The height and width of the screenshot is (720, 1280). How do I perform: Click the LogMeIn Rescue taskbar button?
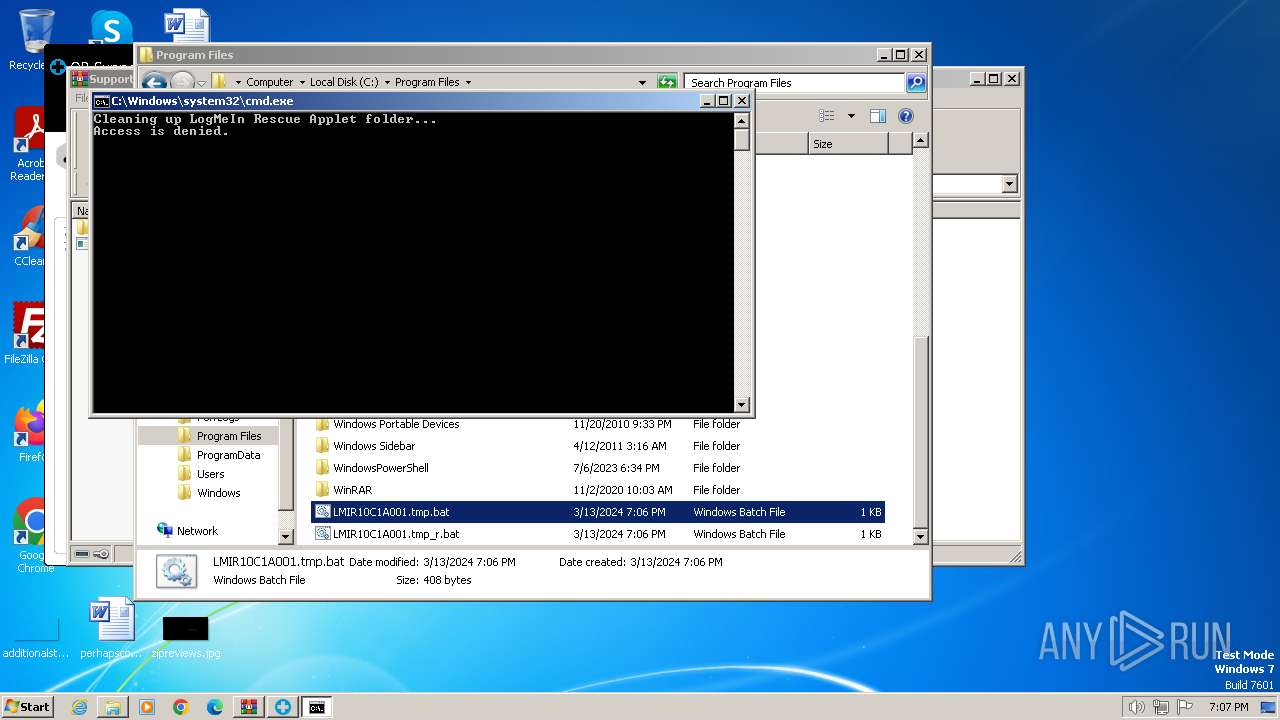pos(283,707)
